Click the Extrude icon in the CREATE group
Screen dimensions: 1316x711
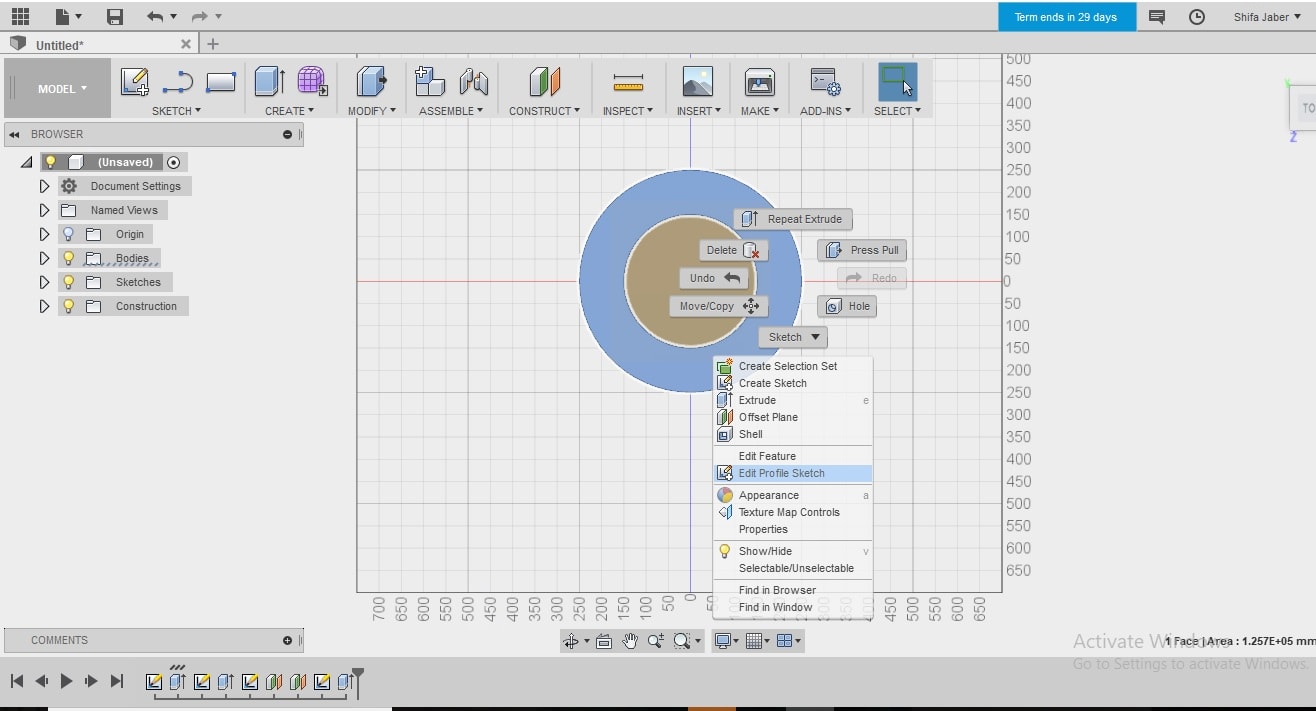(x=269, y=82)
